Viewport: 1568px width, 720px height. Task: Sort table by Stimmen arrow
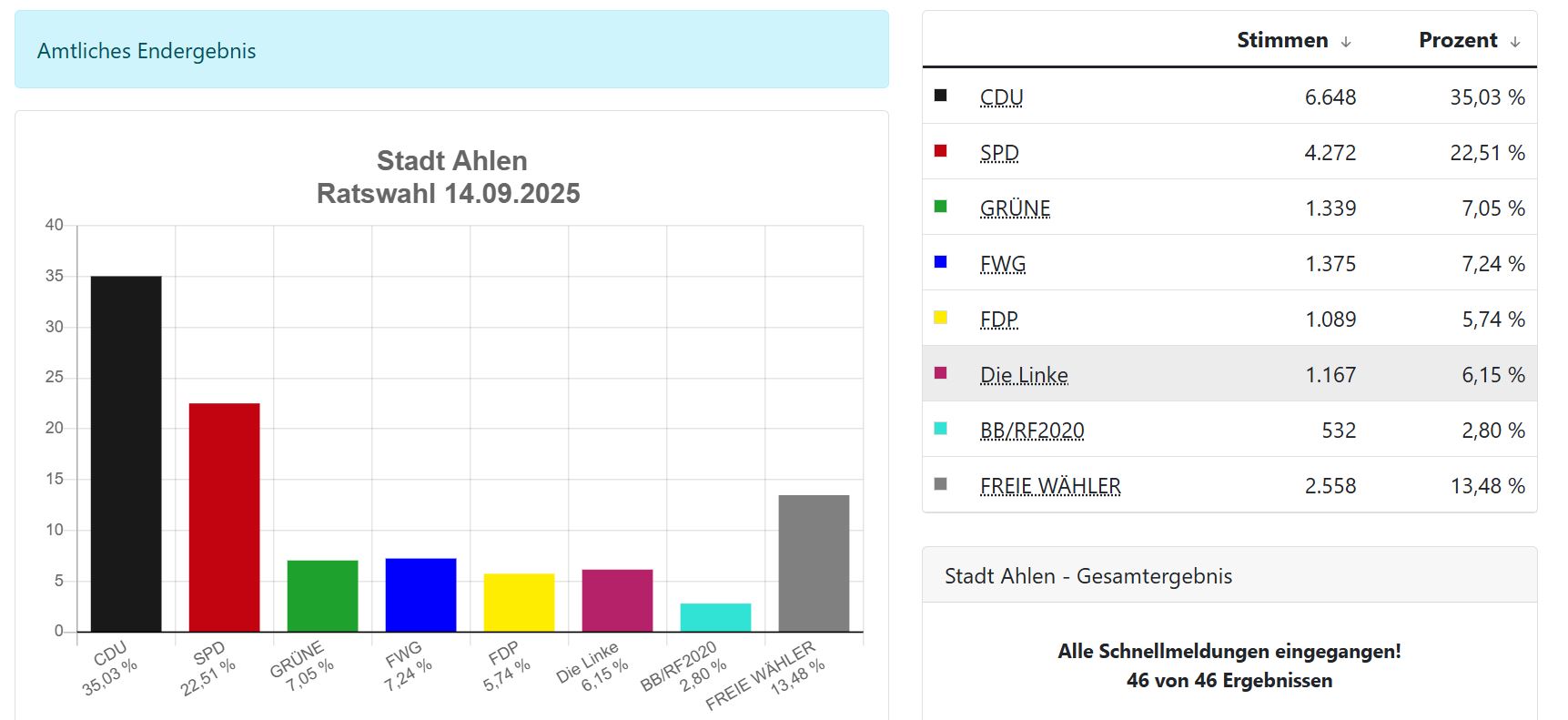tap(1346, 42)
